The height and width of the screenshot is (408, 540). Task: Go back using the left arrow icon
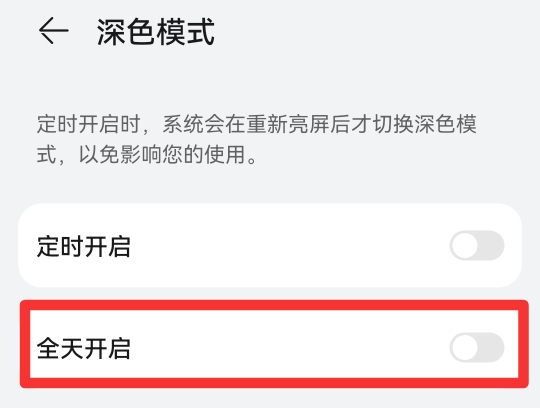coord(53,31)
